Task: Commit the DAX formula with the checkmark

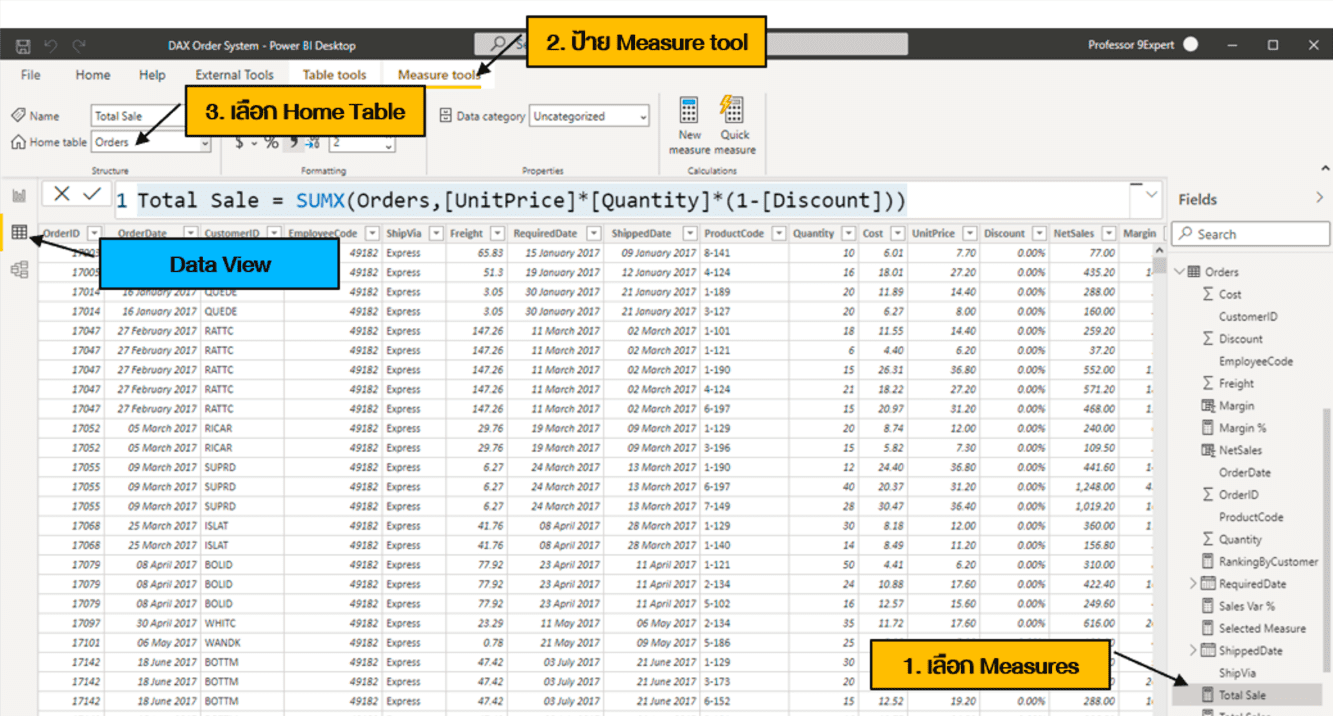Action: coord(90,194)
